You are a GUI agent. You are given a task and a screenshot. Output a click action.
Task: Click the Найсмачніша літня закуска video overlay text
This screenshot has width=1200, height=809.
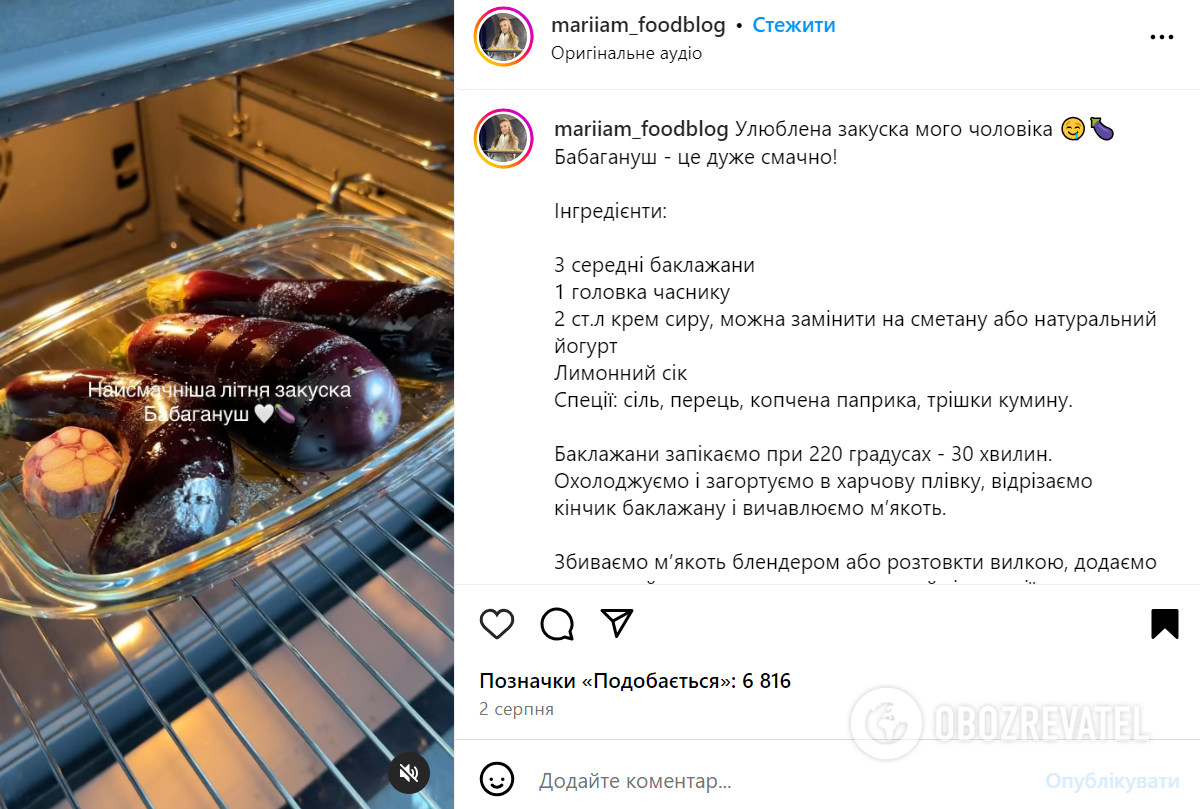click(219, 401)
